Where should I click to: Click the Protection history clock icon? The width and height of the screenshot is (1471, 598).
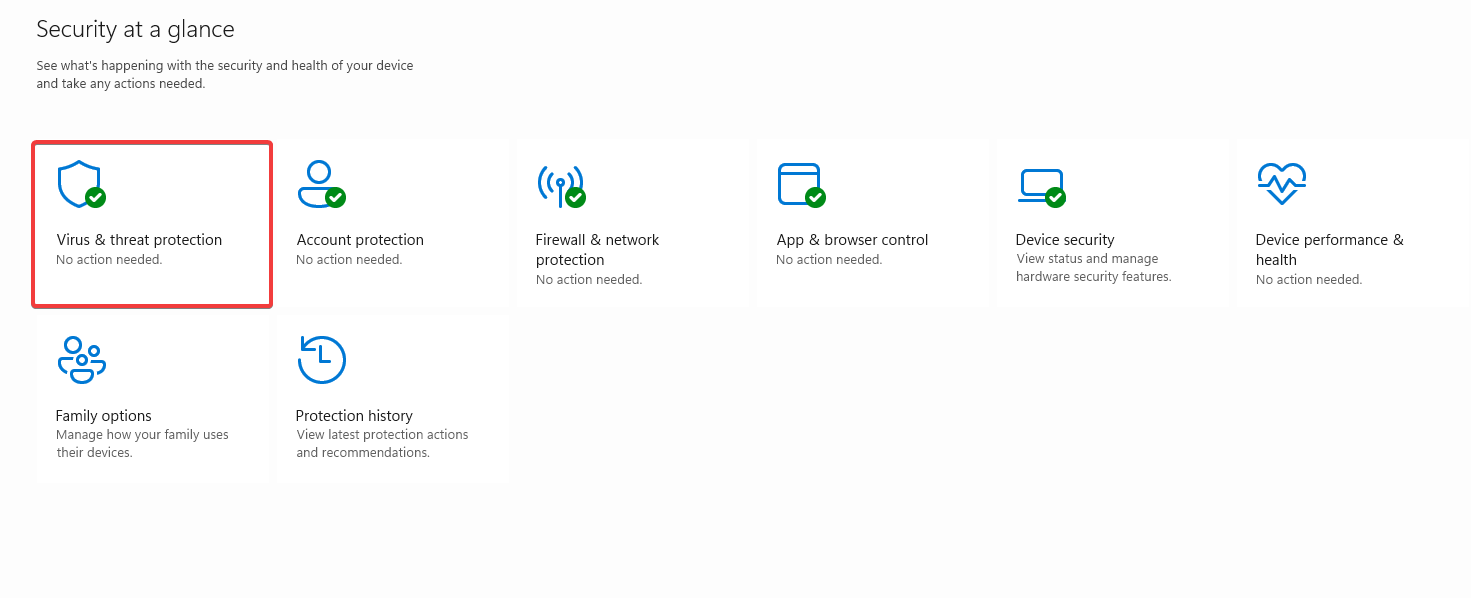pos(321,360)
